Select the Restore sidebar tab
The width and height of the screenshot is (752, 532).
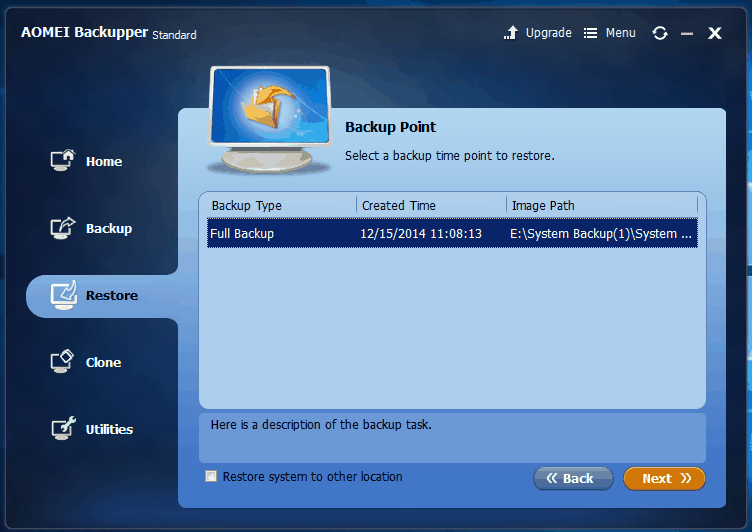[x=102, y=296]
